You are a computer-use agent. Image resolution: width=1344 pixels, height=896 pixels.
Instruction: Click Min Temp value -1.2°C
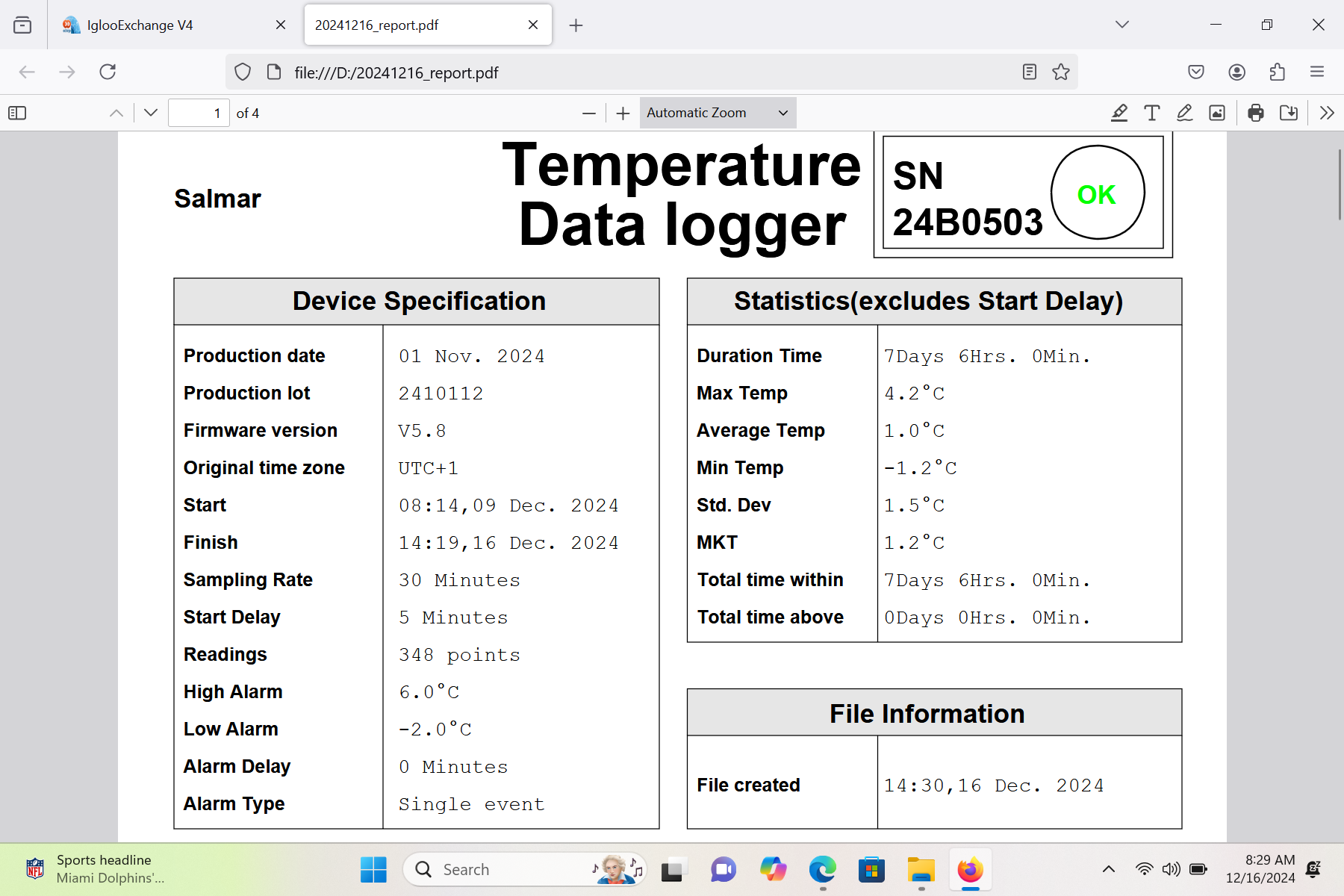click(x=921, y=468)
